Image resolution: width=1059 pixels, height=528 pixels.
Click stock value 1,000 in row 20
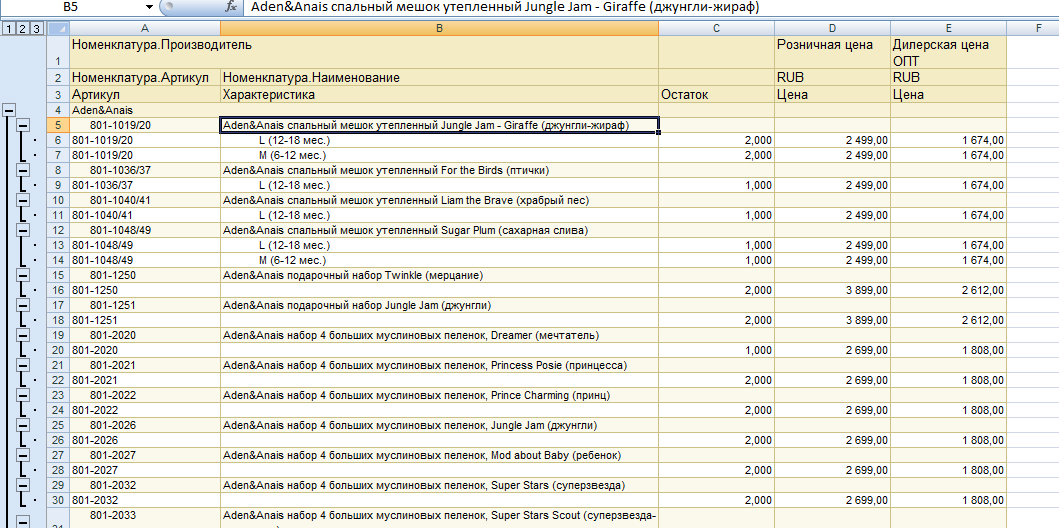pos(716,350)
